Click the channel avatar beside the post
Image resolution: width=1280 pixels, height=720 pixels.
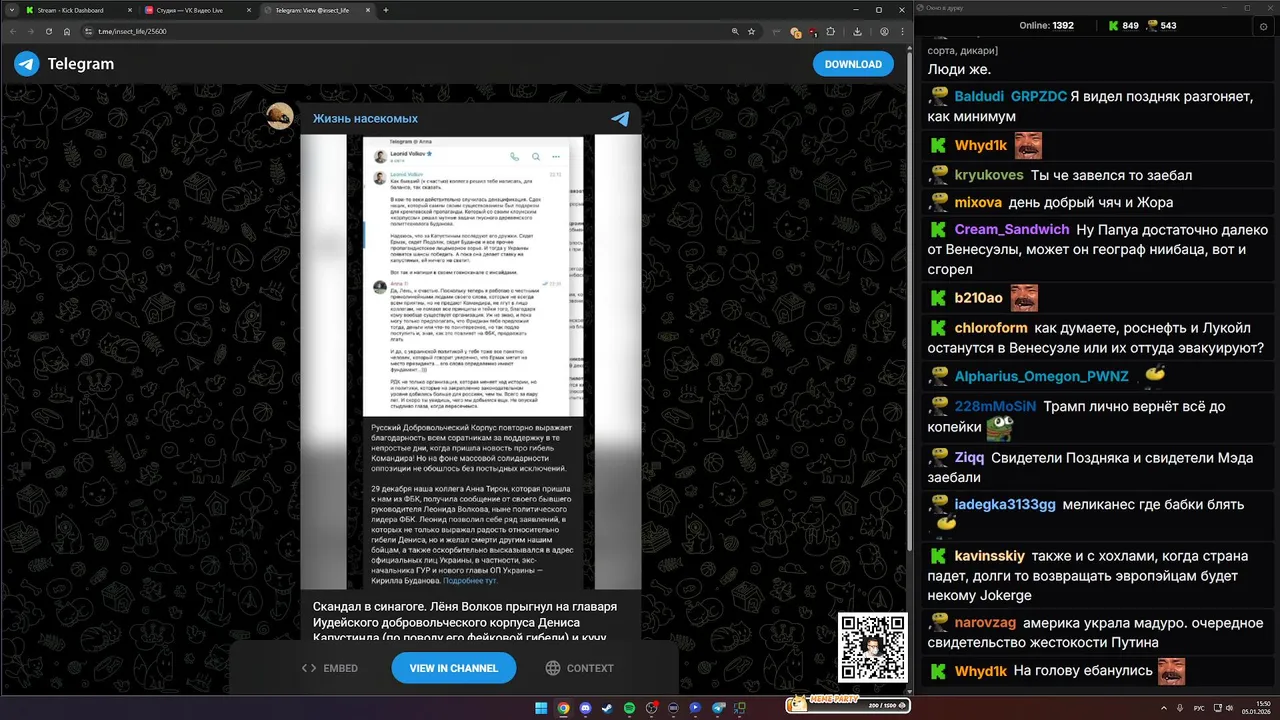coord(280,116)
